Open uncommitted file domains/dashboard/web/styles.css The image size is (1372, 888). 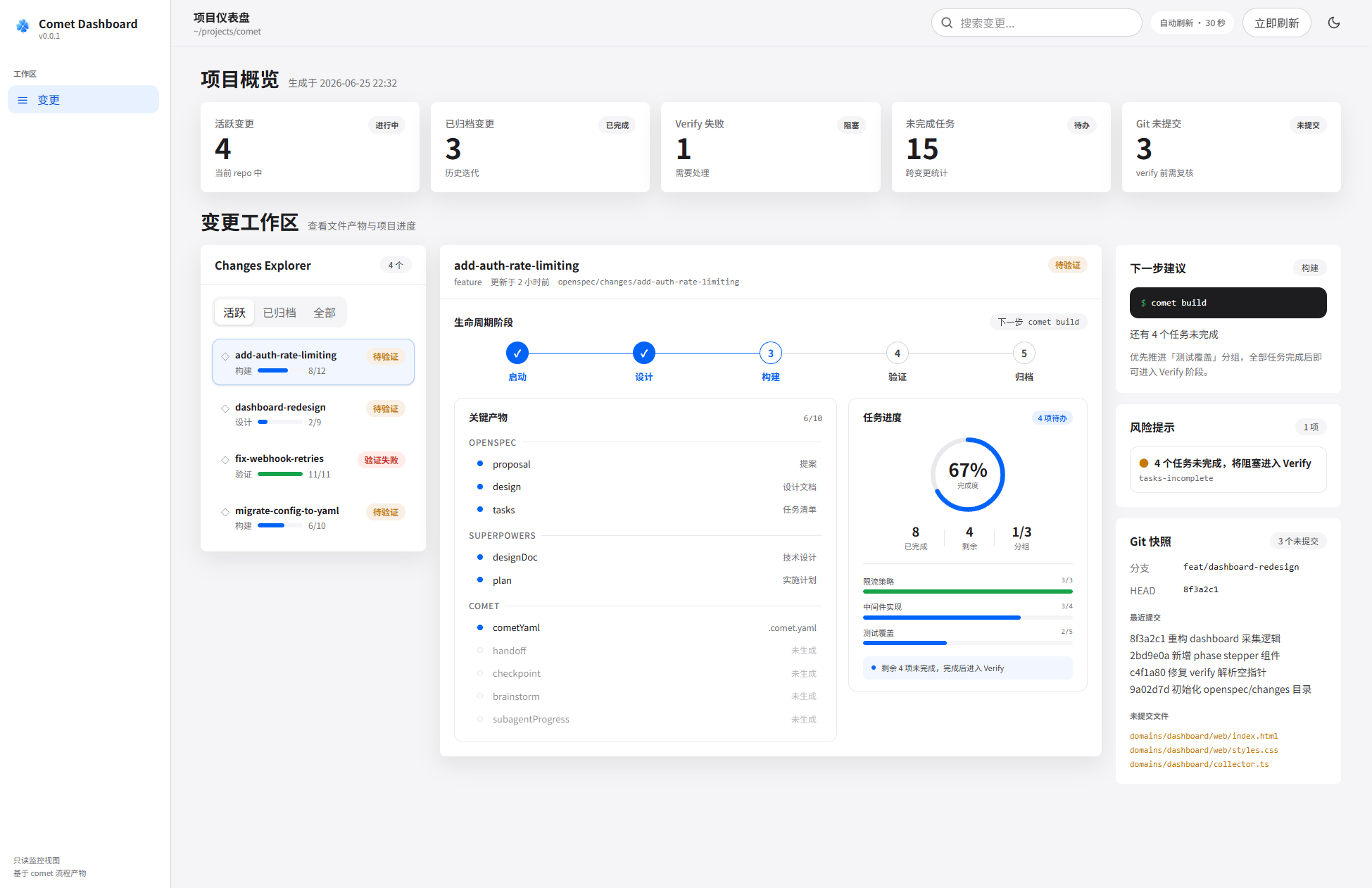point(1203,750)
